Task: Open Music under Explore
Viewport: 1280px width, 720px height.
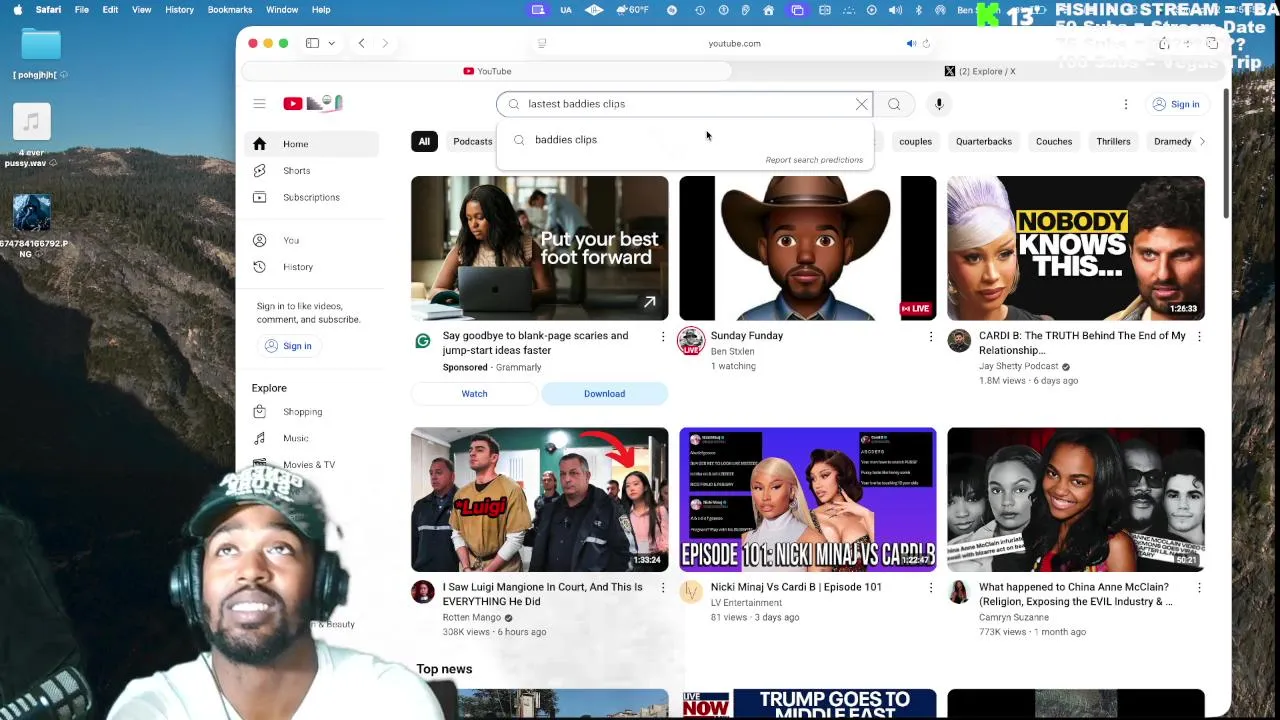Action: click(x=311, y=438)
